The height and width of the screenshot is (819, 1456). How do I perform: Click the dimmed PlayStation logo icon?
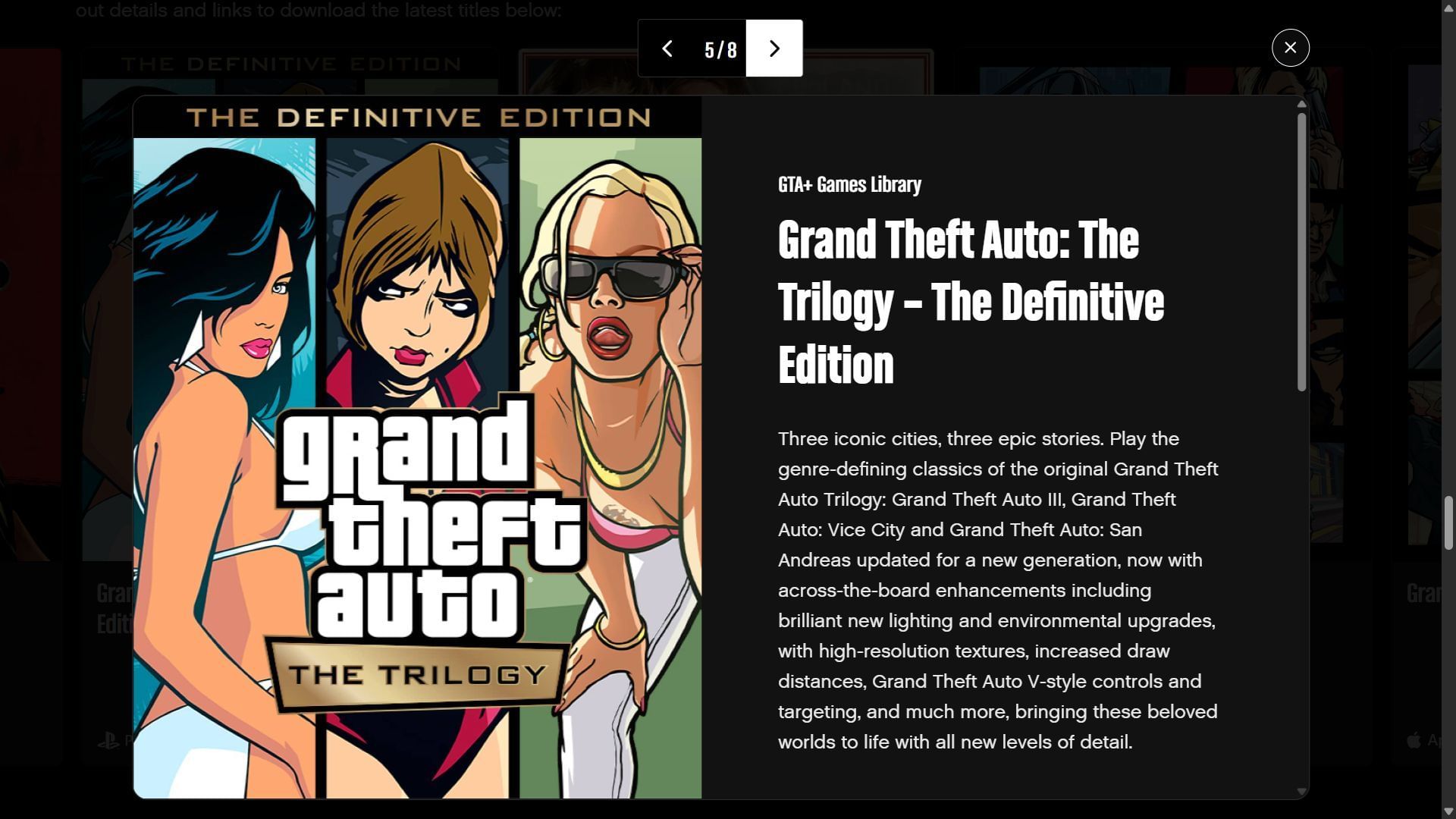(x=108, y=740)
